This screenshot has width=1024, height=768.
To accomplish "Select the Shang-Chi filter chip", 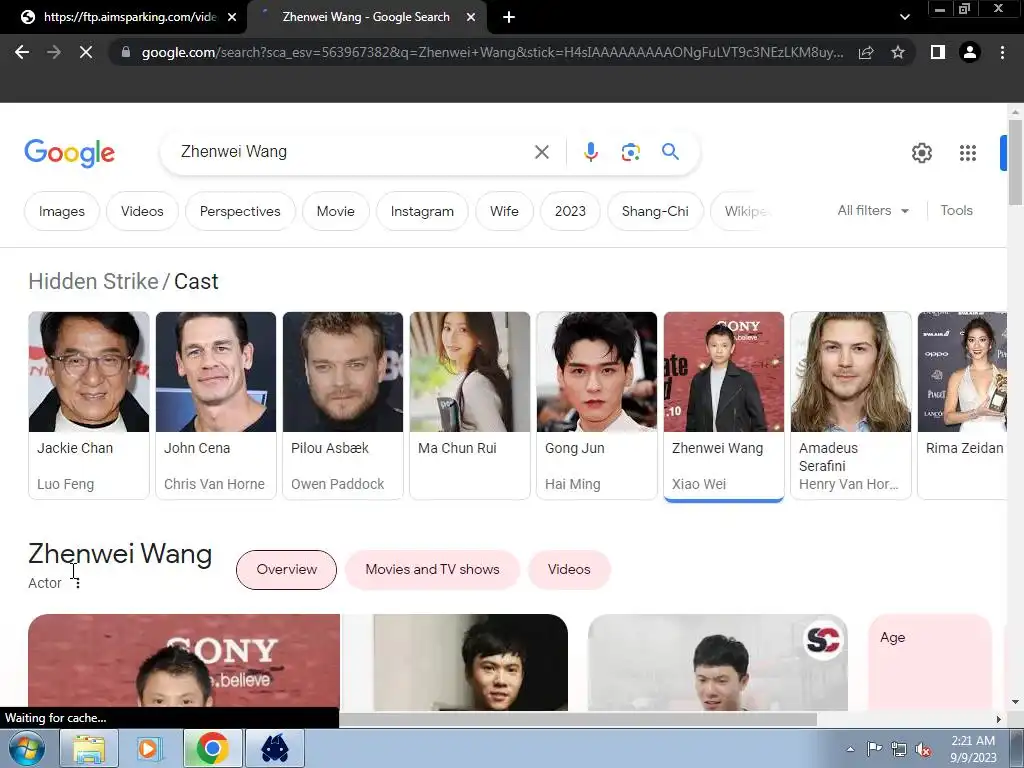I will pos(655,211).
